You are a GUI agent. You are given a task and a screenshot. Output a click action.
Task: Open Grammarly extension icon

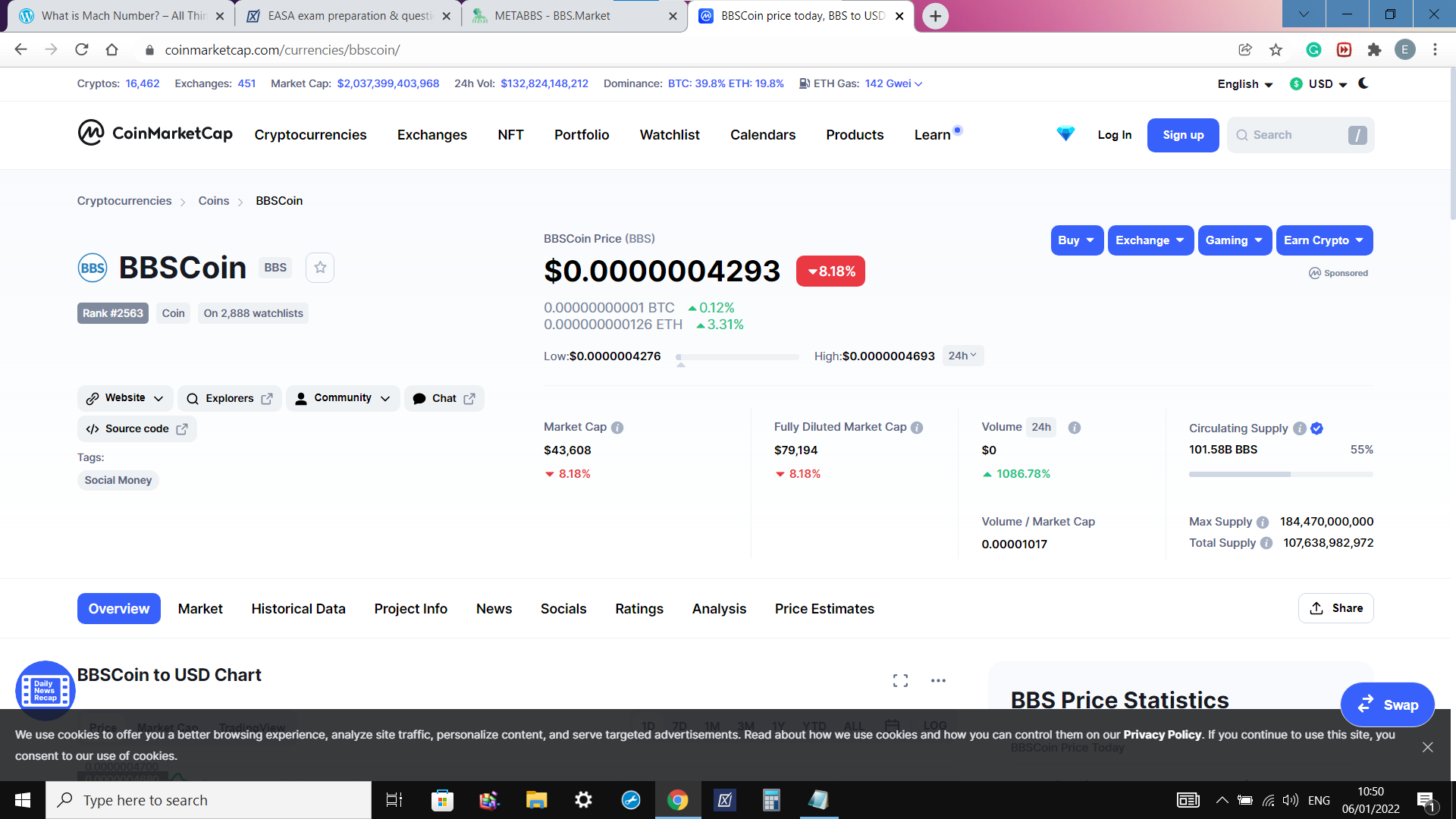(x=1313, y=50)
